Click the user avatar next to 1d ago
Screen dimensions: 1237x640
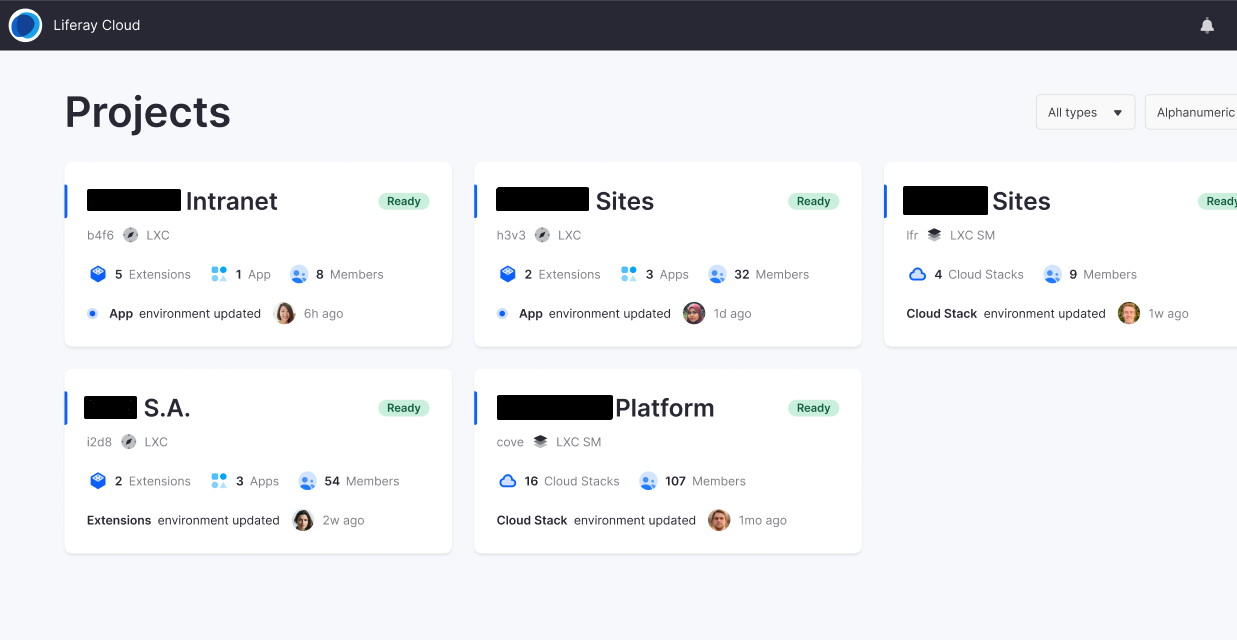pyautogui.click(x=694, y=313)
